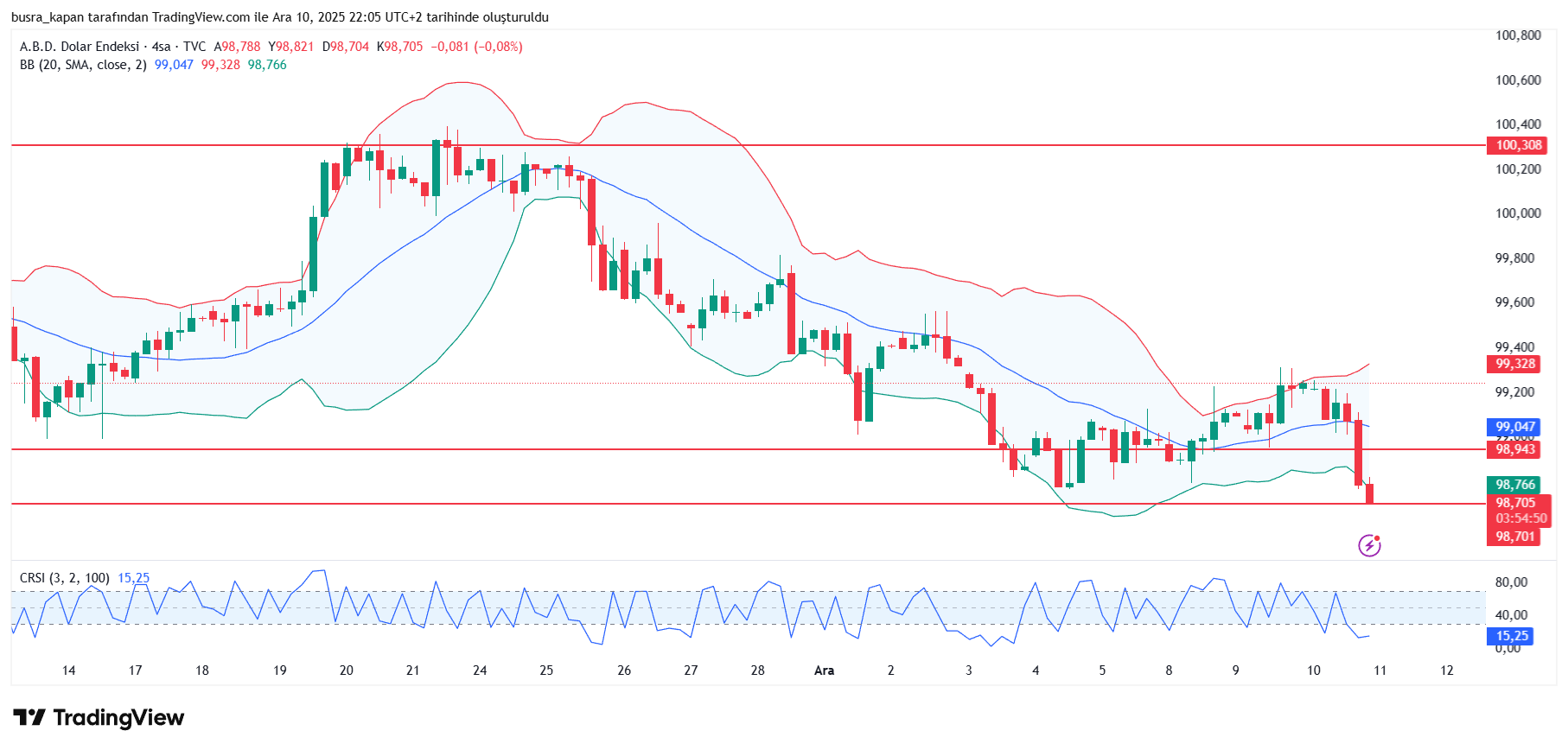This screenshot has width=1568, height=750.
Task: Click the blue 99,047 basis price label
Action: [x=1515, y=427]
